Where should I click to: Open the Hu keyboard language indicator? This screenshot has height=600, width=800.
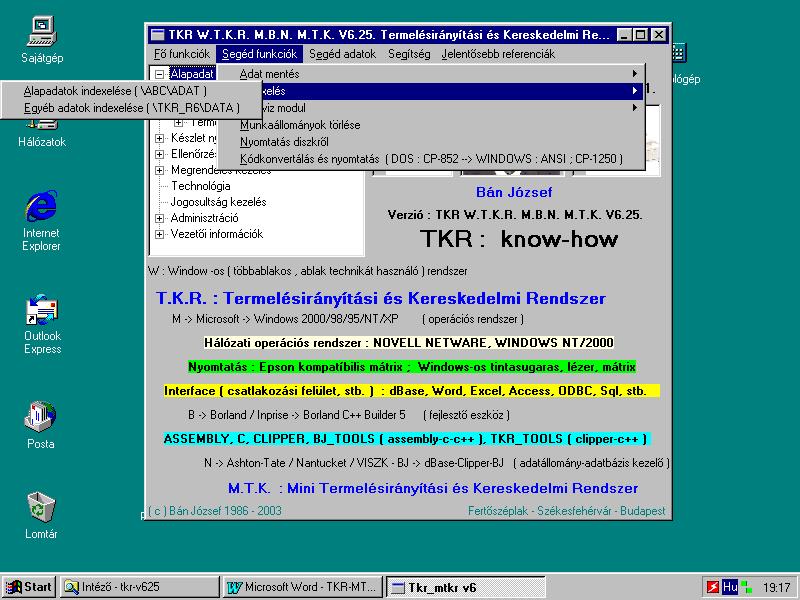[730, 587]
